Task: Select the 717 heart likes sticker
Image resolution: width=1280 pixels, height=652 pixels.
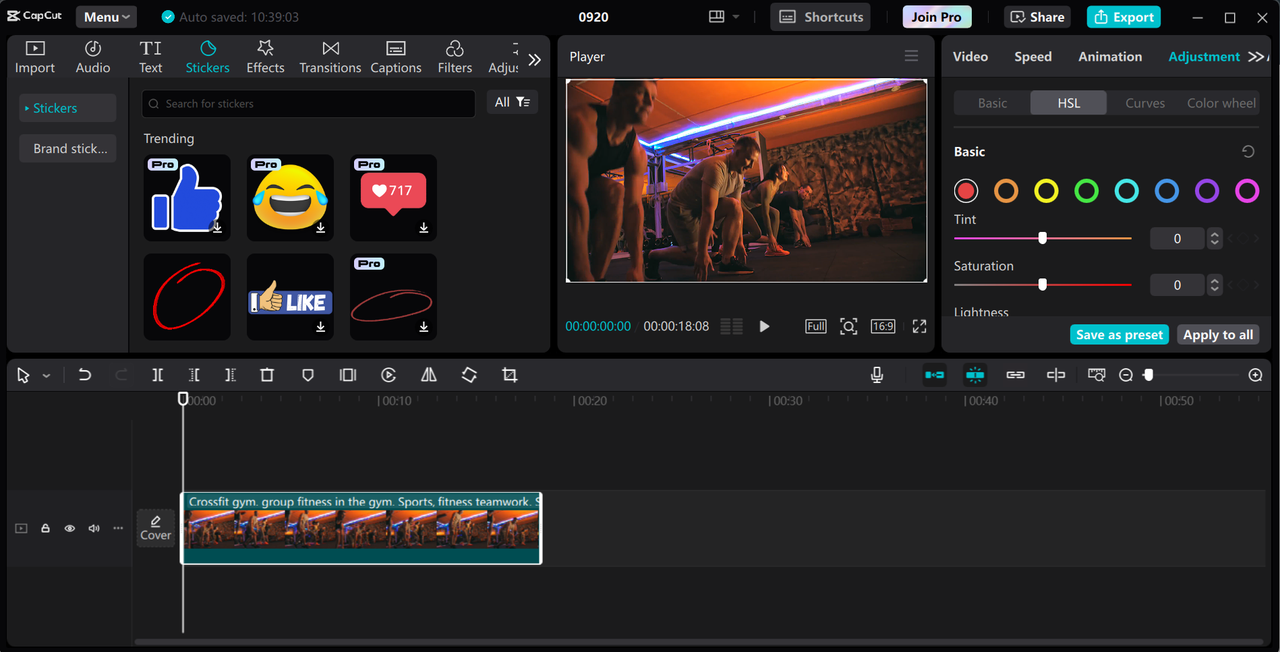Action: (393, 197)
